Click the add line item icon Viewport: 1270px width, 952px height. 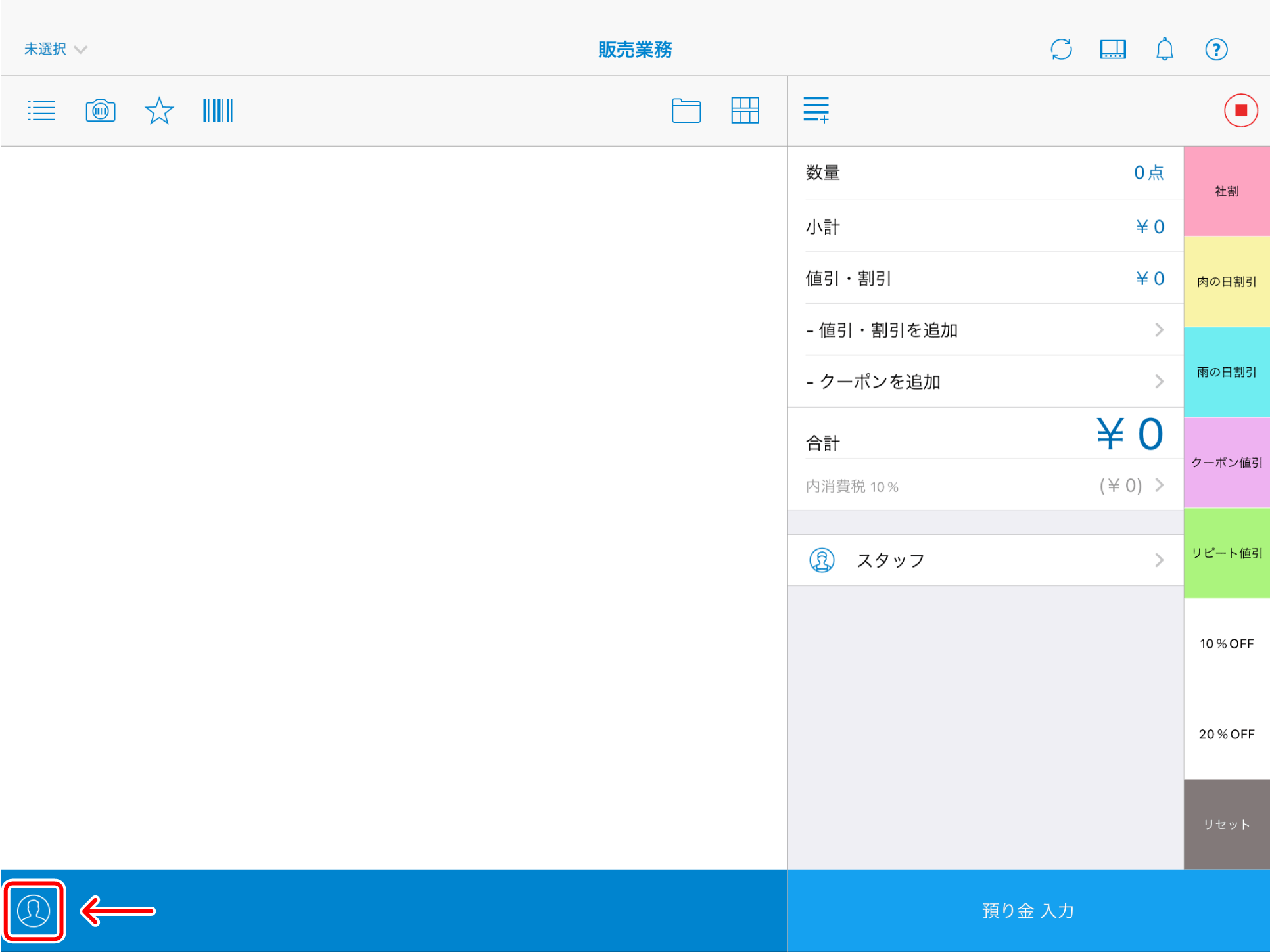(816, 110)
